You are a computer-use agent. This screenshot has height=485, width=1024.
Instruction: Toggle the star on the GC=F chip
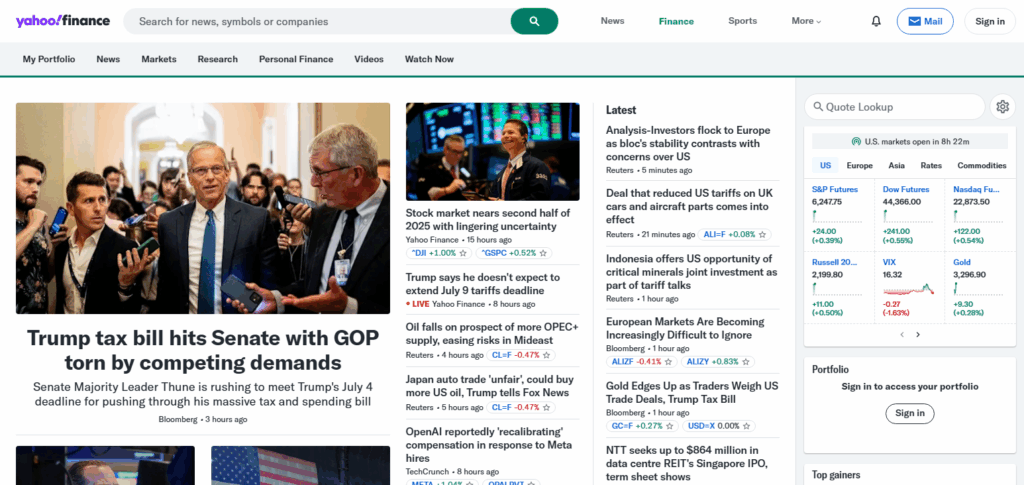coord(669,426)
